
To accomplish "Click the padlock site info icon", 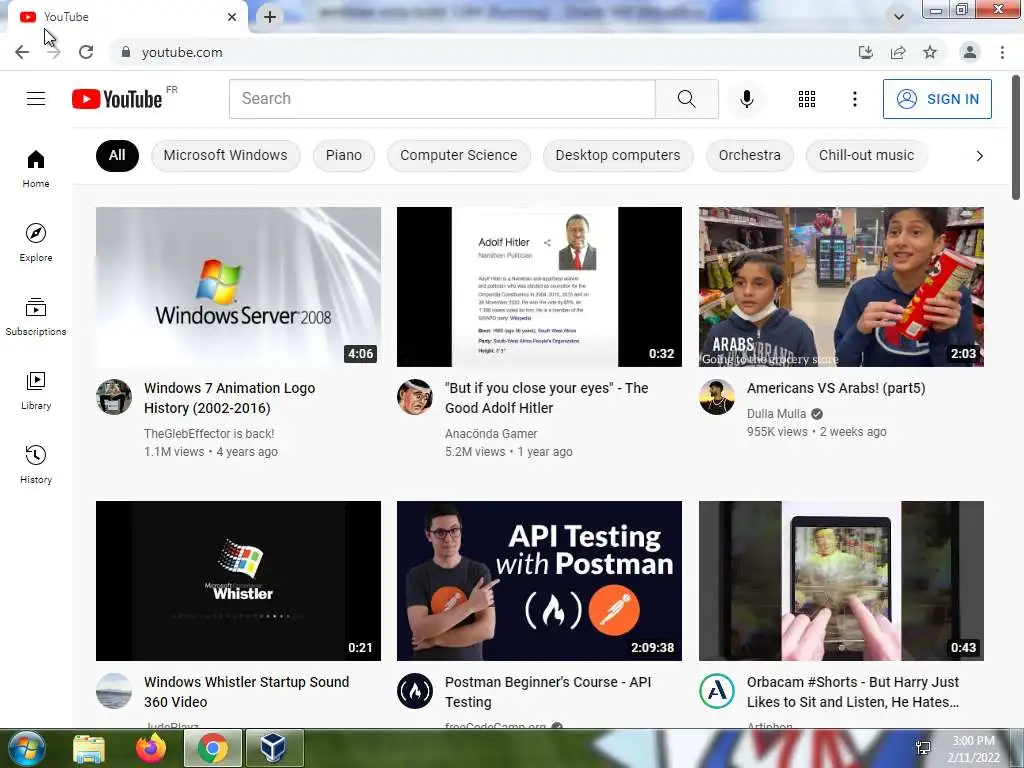I will coord(125,52).
